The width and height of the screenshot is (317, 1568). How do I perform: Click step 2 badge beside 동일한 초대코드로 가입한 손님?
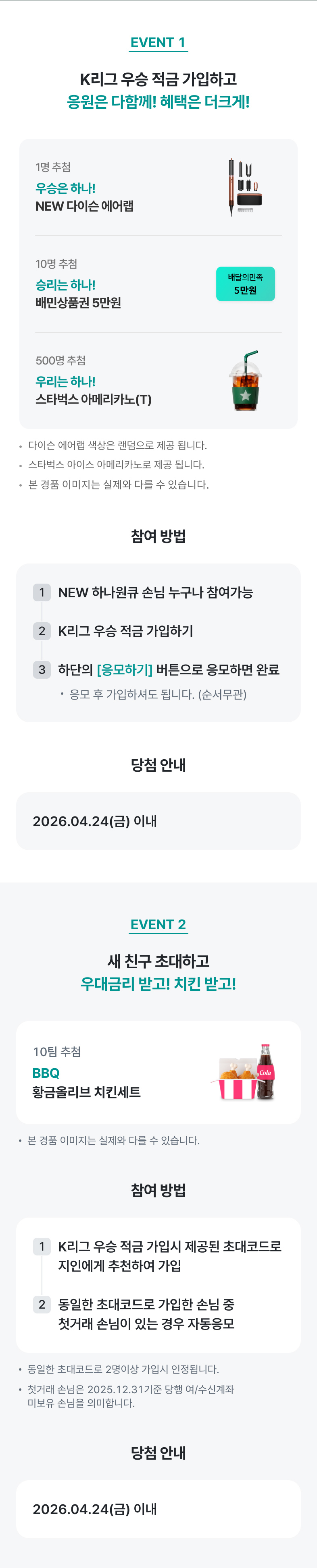pos(42,1305)
